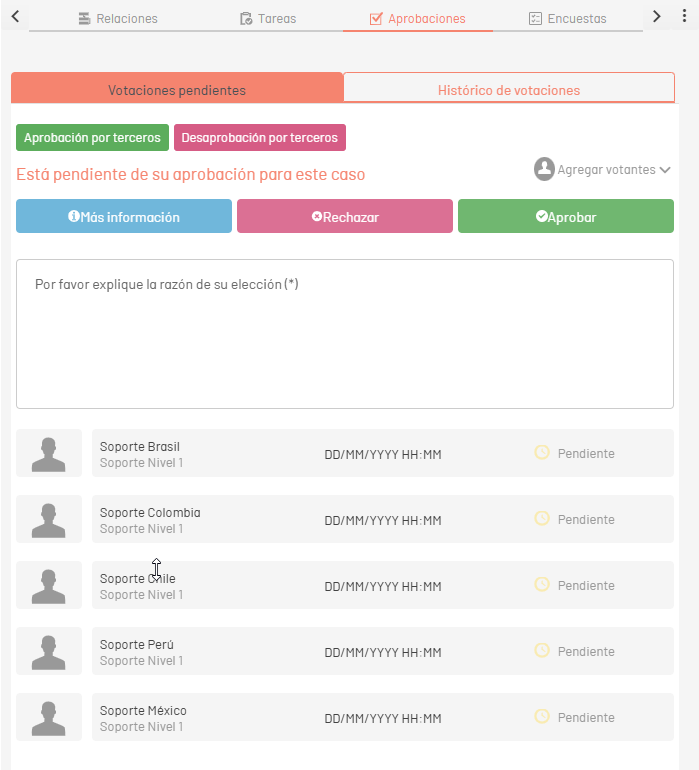Click the Aprobar button

566,216
